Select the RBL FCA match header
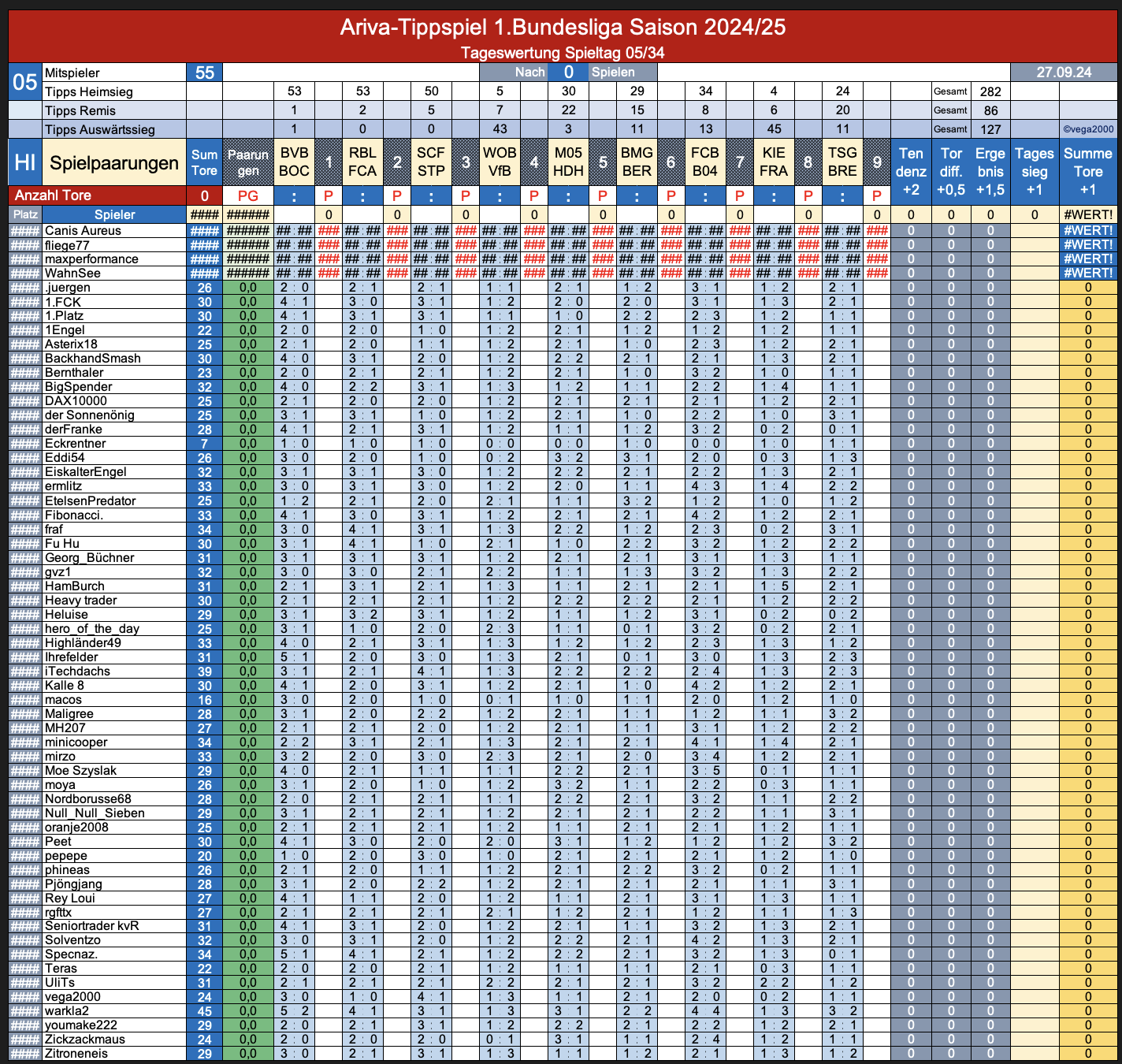 [x=362, y=162]
